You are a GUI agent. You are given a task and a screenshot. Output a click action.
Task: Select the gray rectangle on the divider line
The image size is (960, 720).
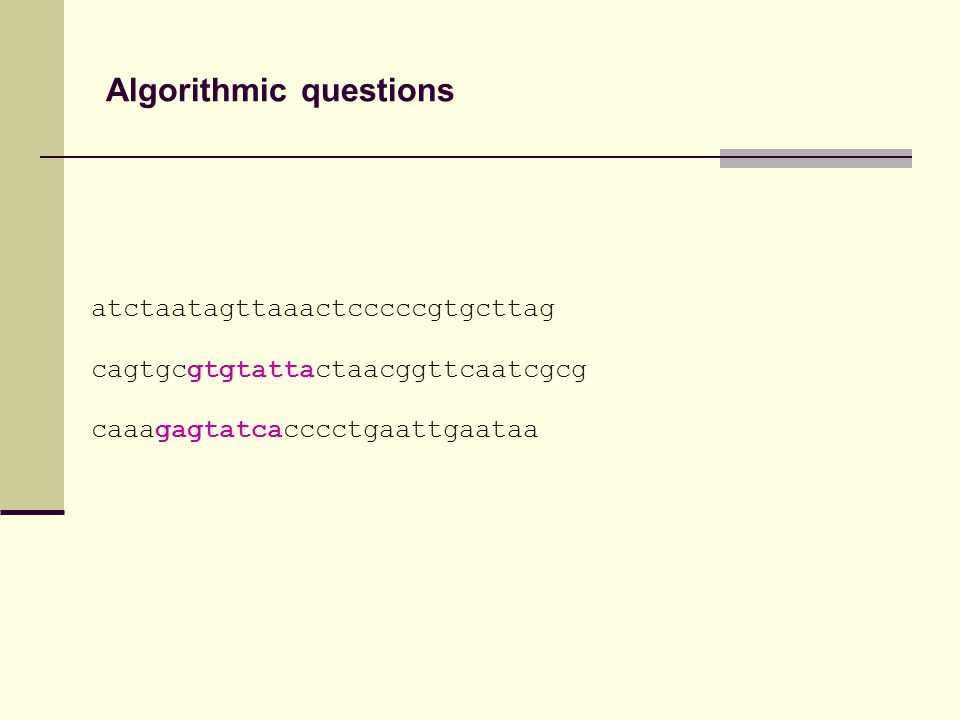tap(816, 158)
